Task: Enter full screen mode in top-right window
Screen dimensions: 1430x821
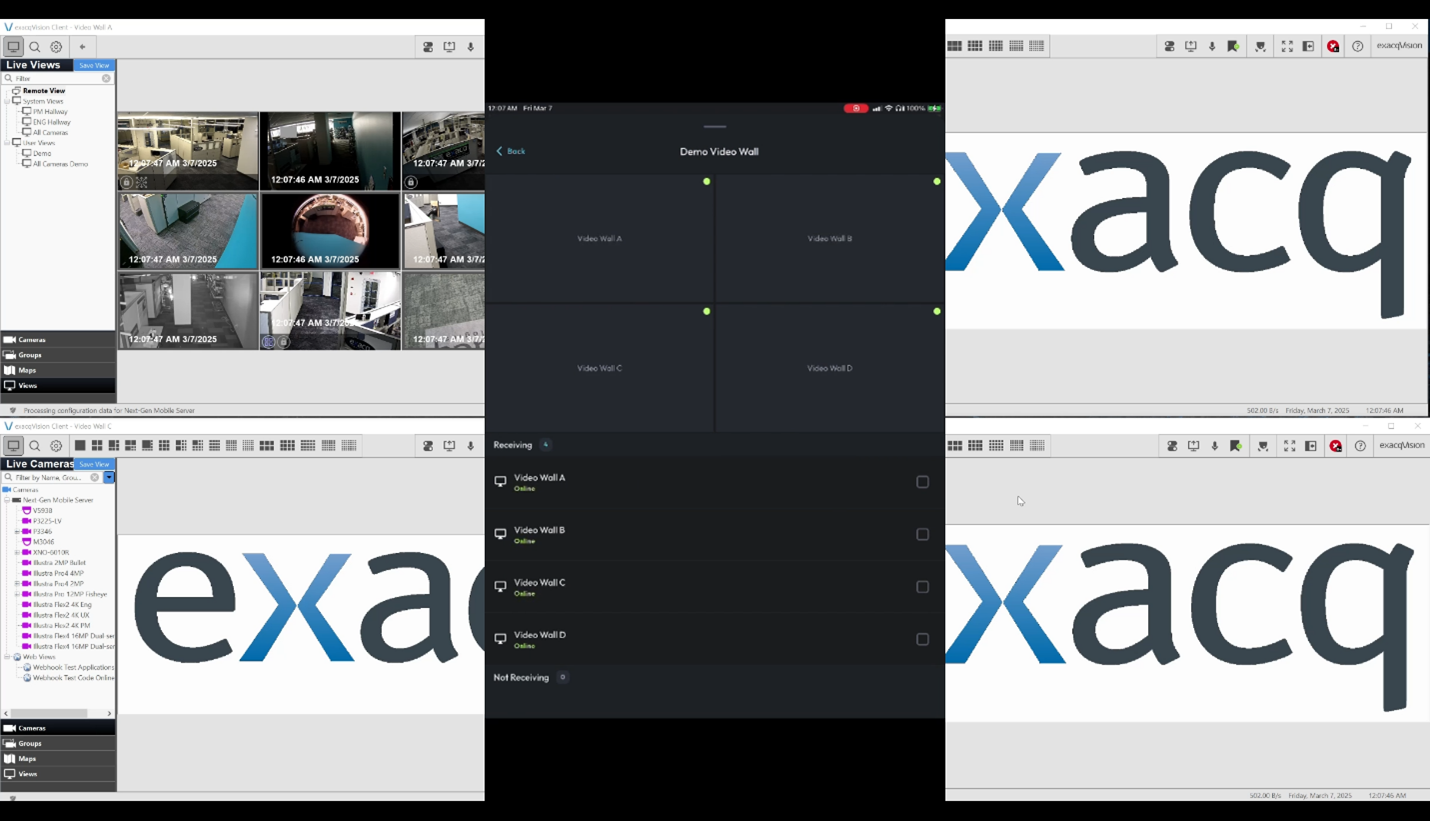Action: coord(1287,46)
